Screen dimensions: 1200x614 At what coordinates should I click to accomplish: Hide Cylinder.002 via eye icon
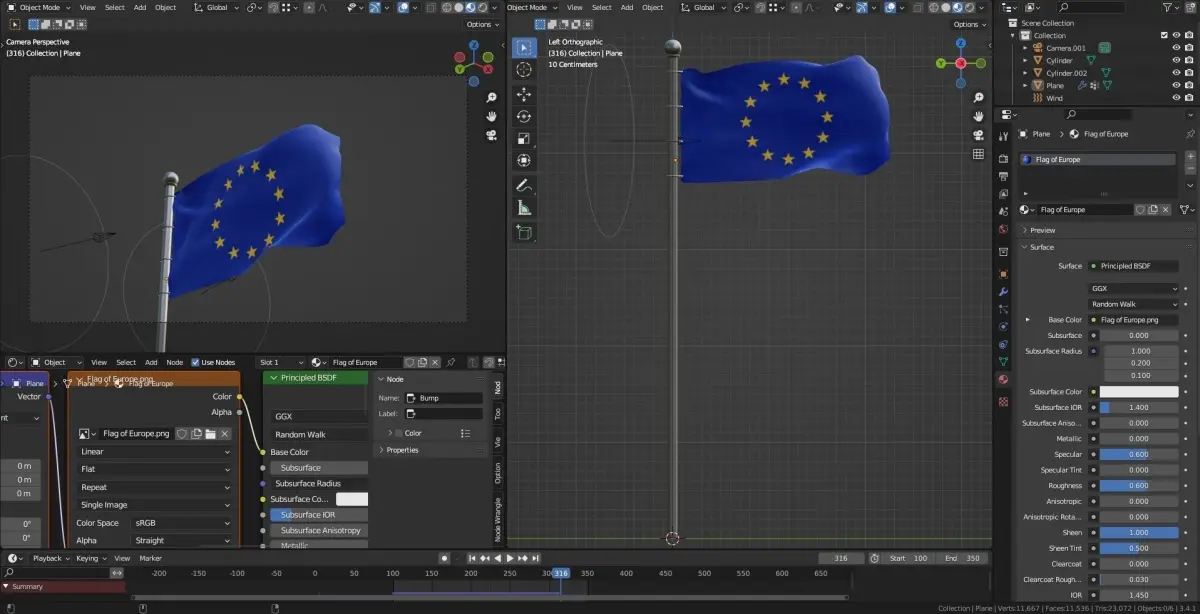1176,73
